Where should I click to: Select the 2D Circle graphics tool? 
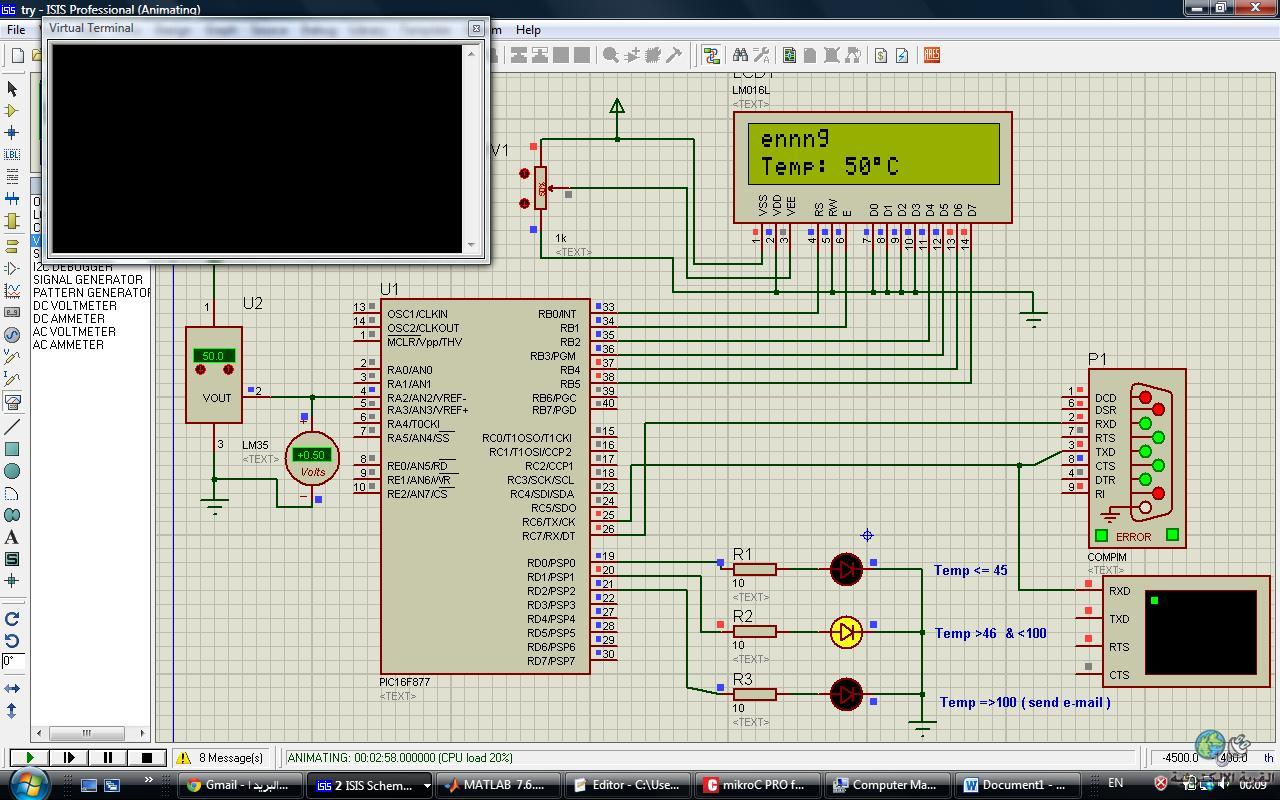pyautogui.click(x=12, y=471)
